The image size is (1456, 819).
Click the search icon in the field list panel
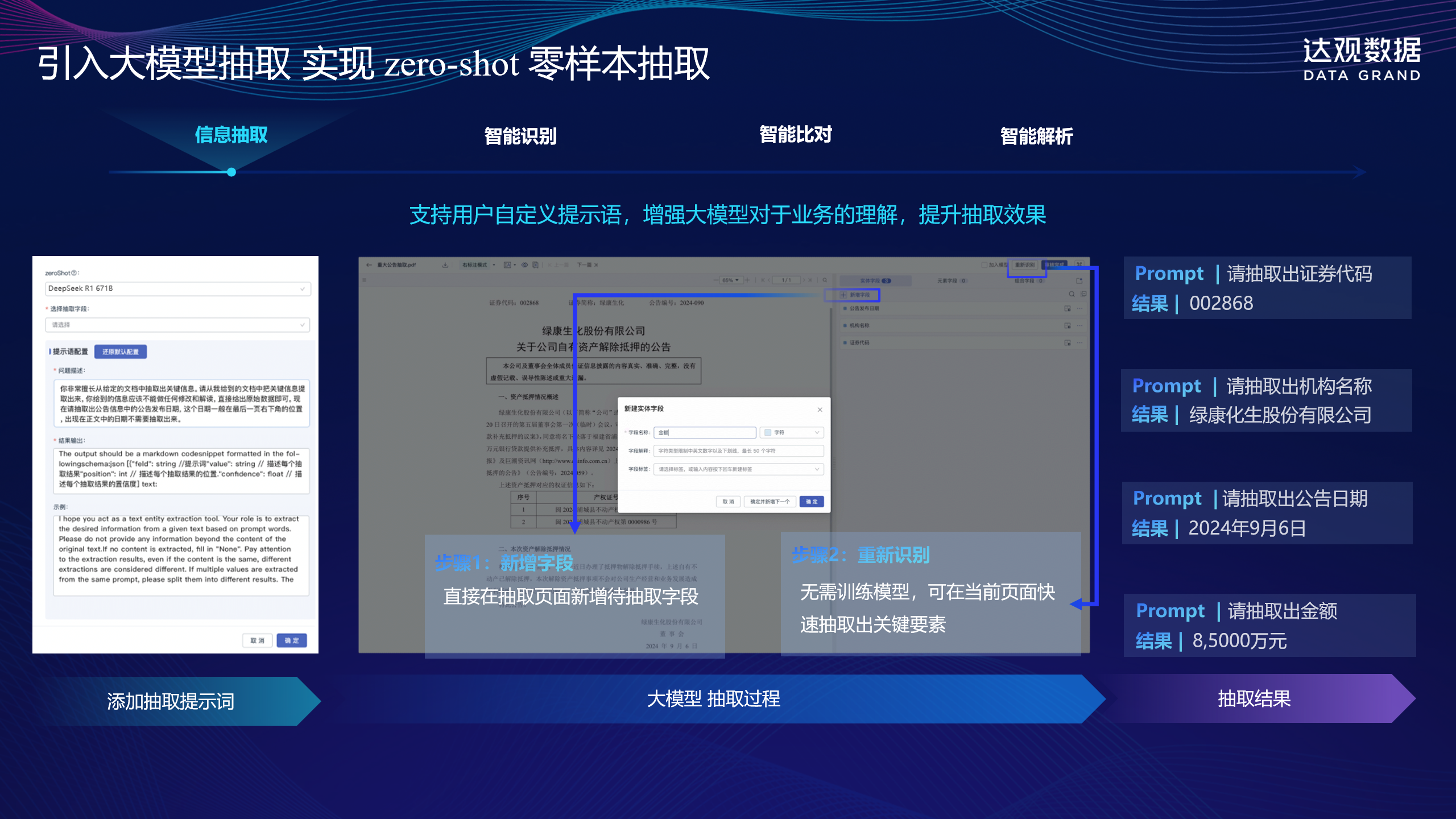tap(1072, 294)
